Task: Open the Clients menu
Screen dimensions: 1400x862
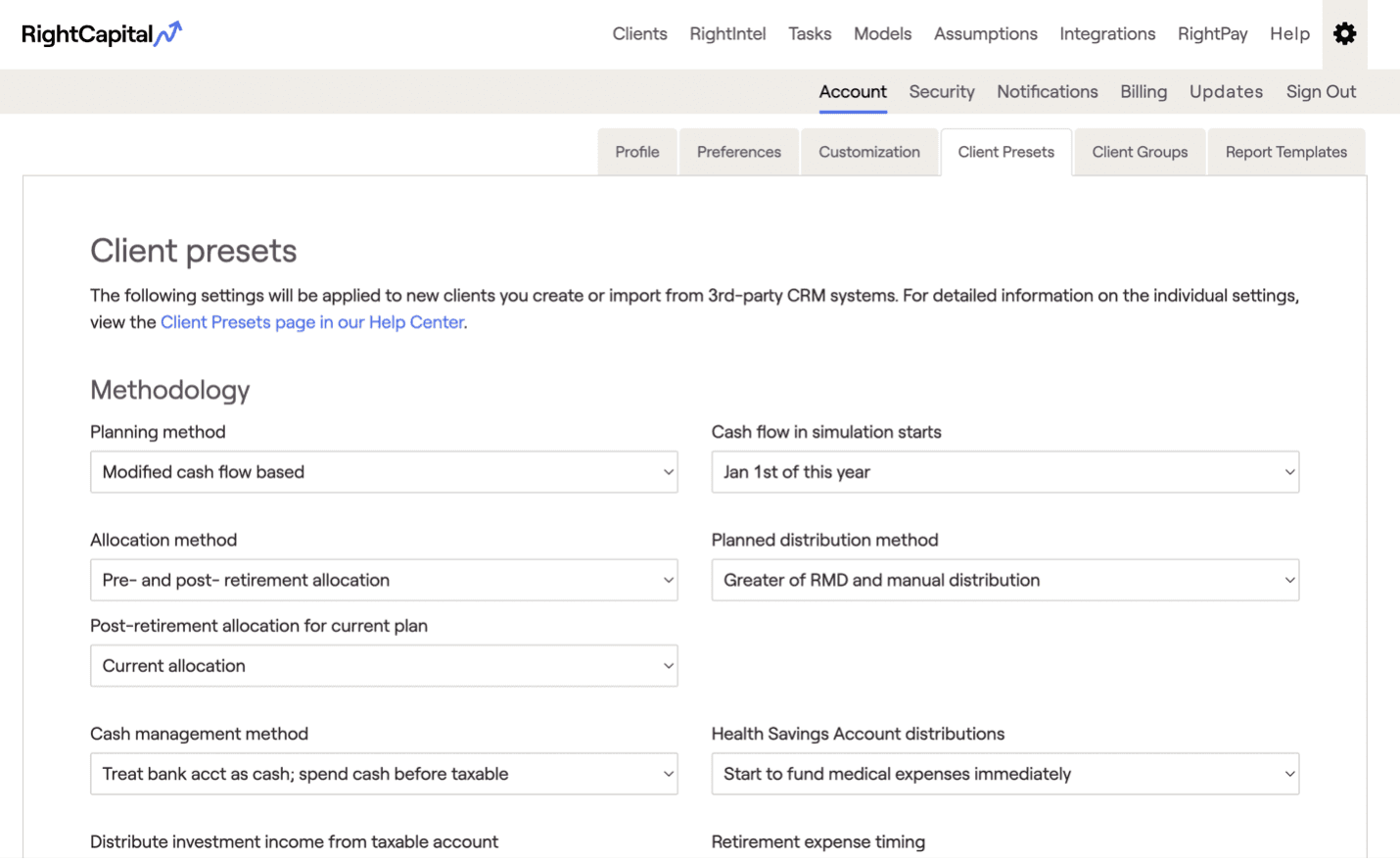Action: [639, 34]
